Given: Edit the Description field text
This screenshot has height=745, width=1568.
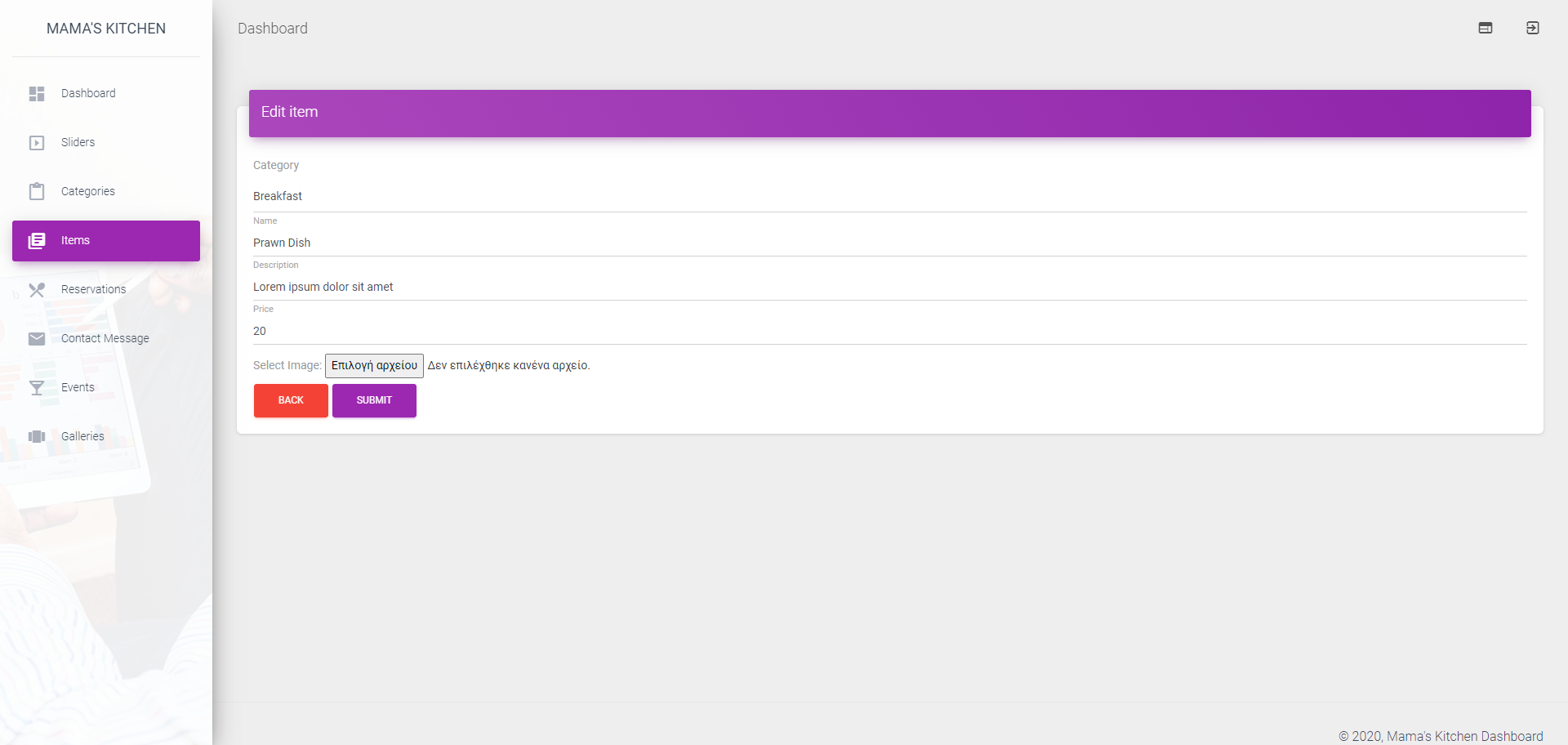Looking at the screenshot, I should (890, 287).
